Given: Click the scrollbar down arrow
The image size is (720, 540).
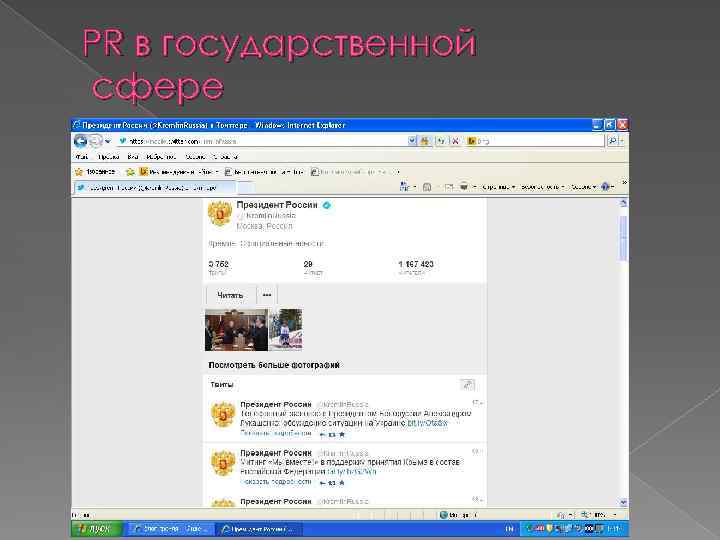Looking at the screenshot, I should tap(624, 502).
